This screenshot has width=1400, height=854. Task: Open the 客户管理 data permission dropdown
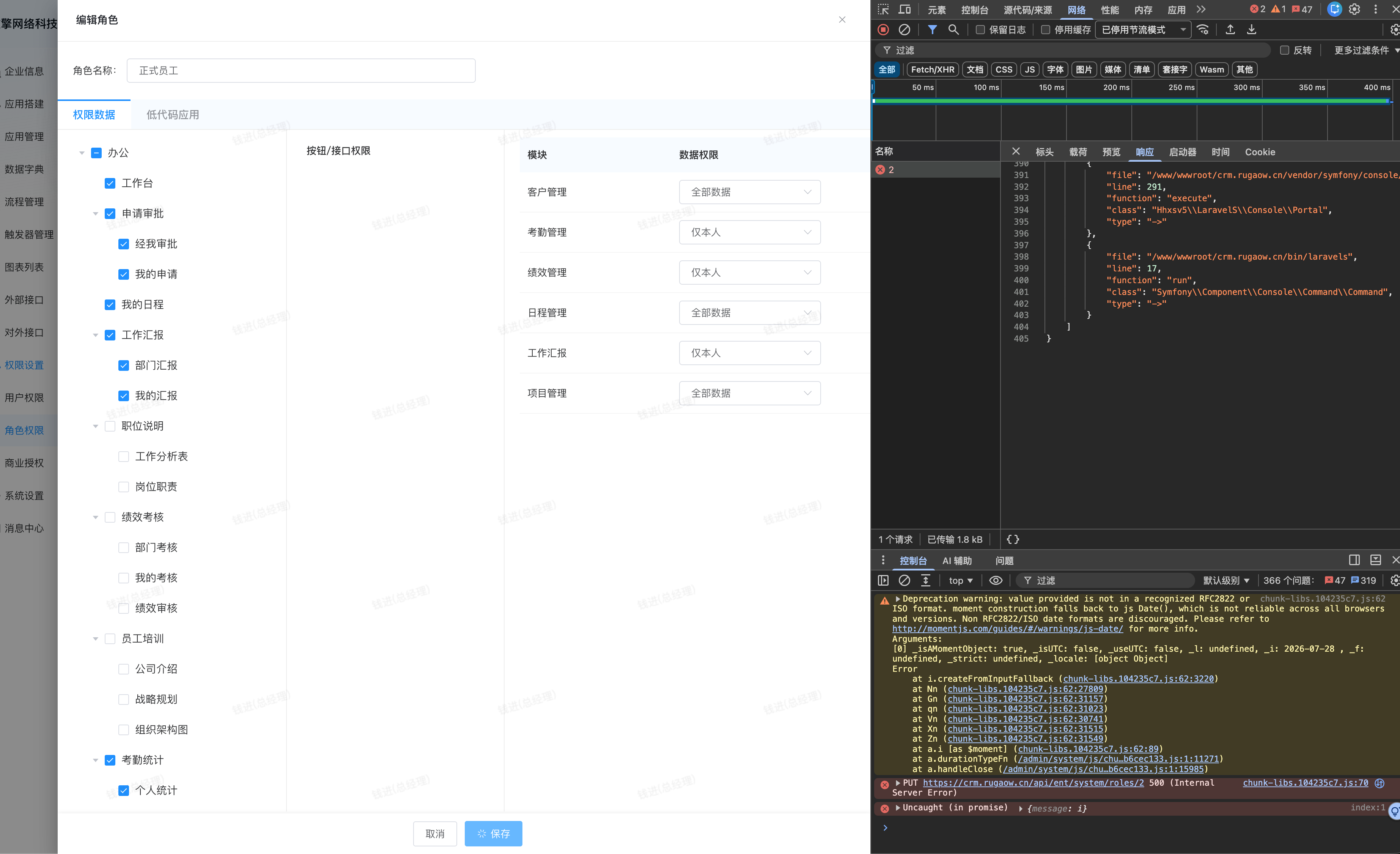coord(749,192)
